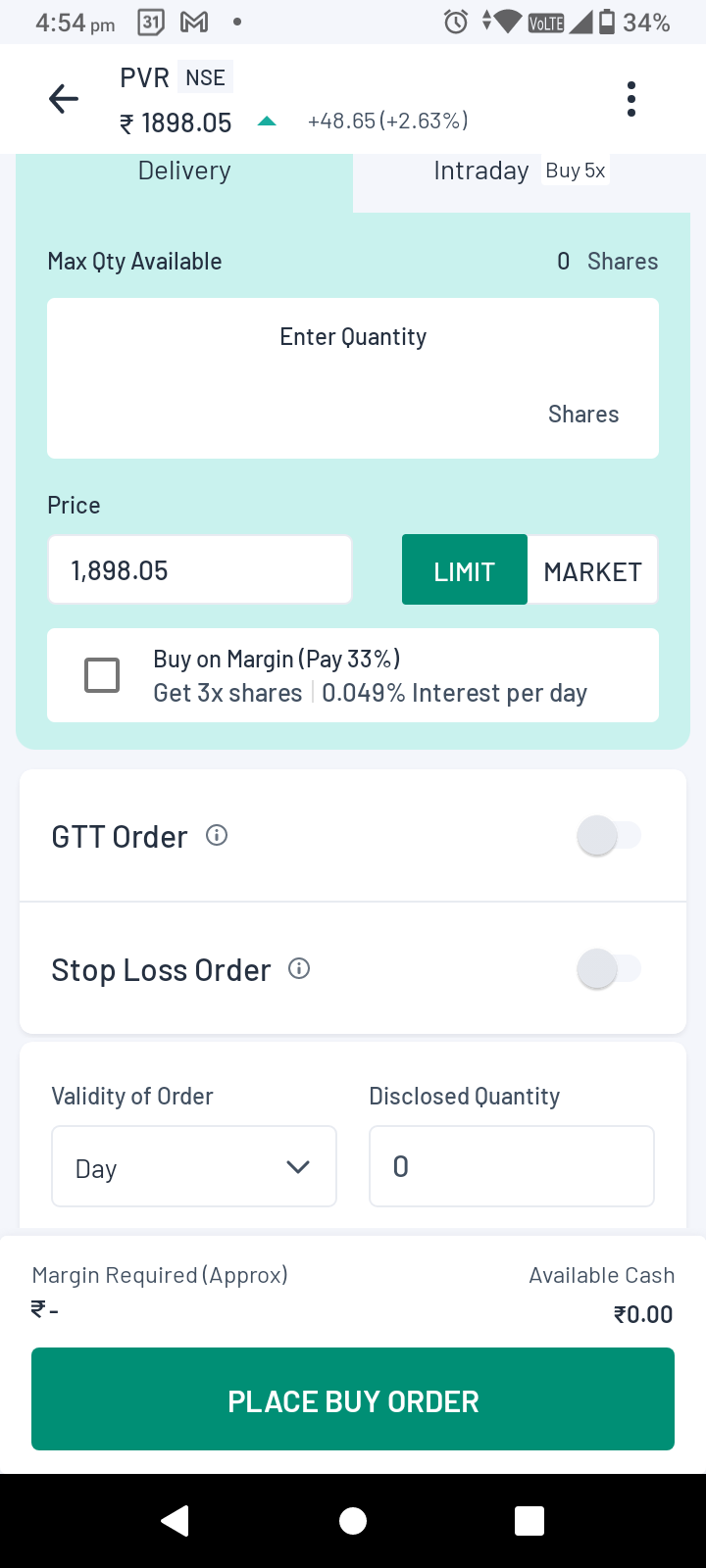
Task: Check the Buy on Margin checkbox
Action: [102, 675]
